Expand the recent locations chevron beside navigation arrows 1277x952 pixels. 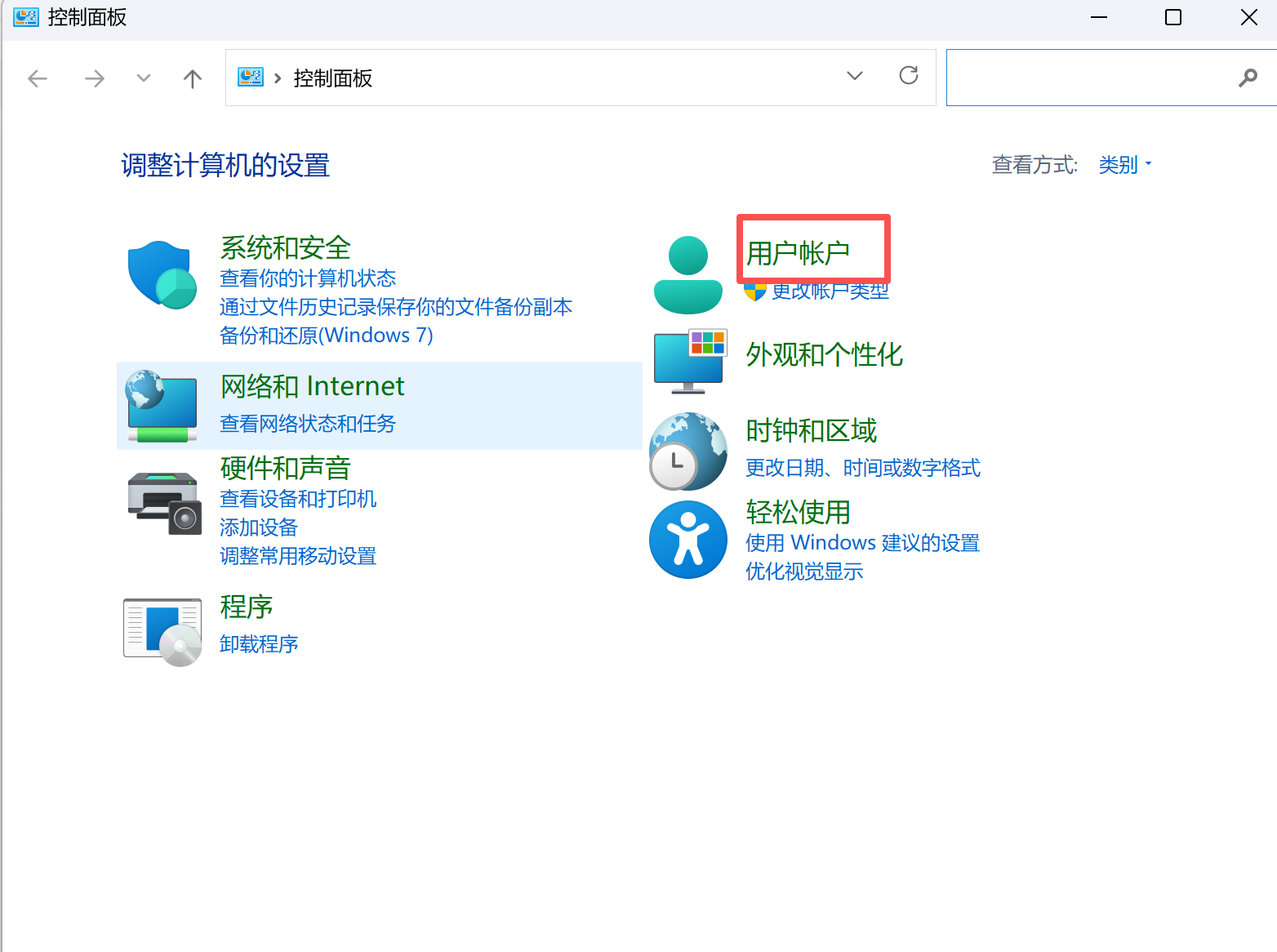coord(143,78)
